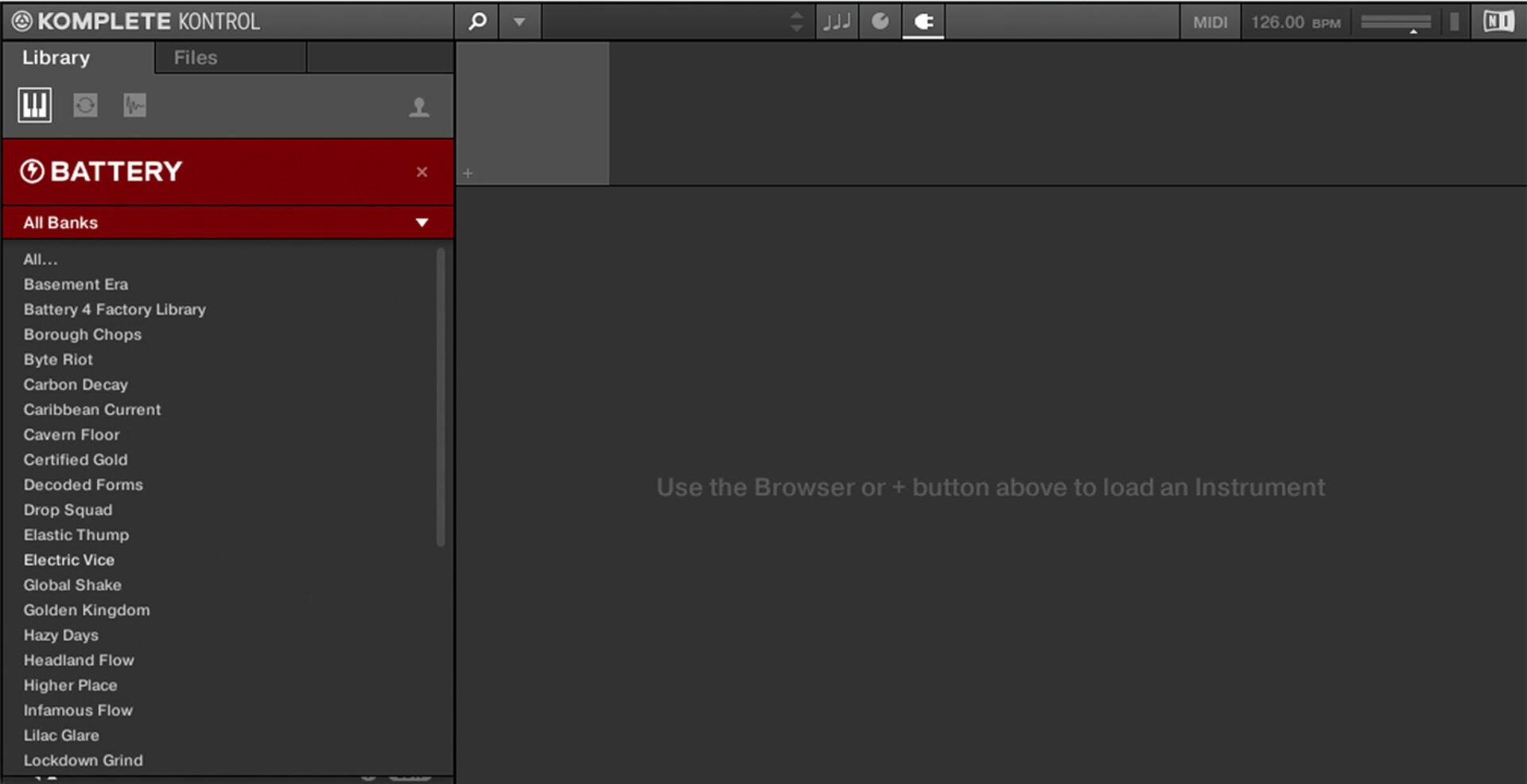The width and height of the screenshot is (1527, 784).
Task: Click the NI logo at top right
Action: tap(1498, 21)
